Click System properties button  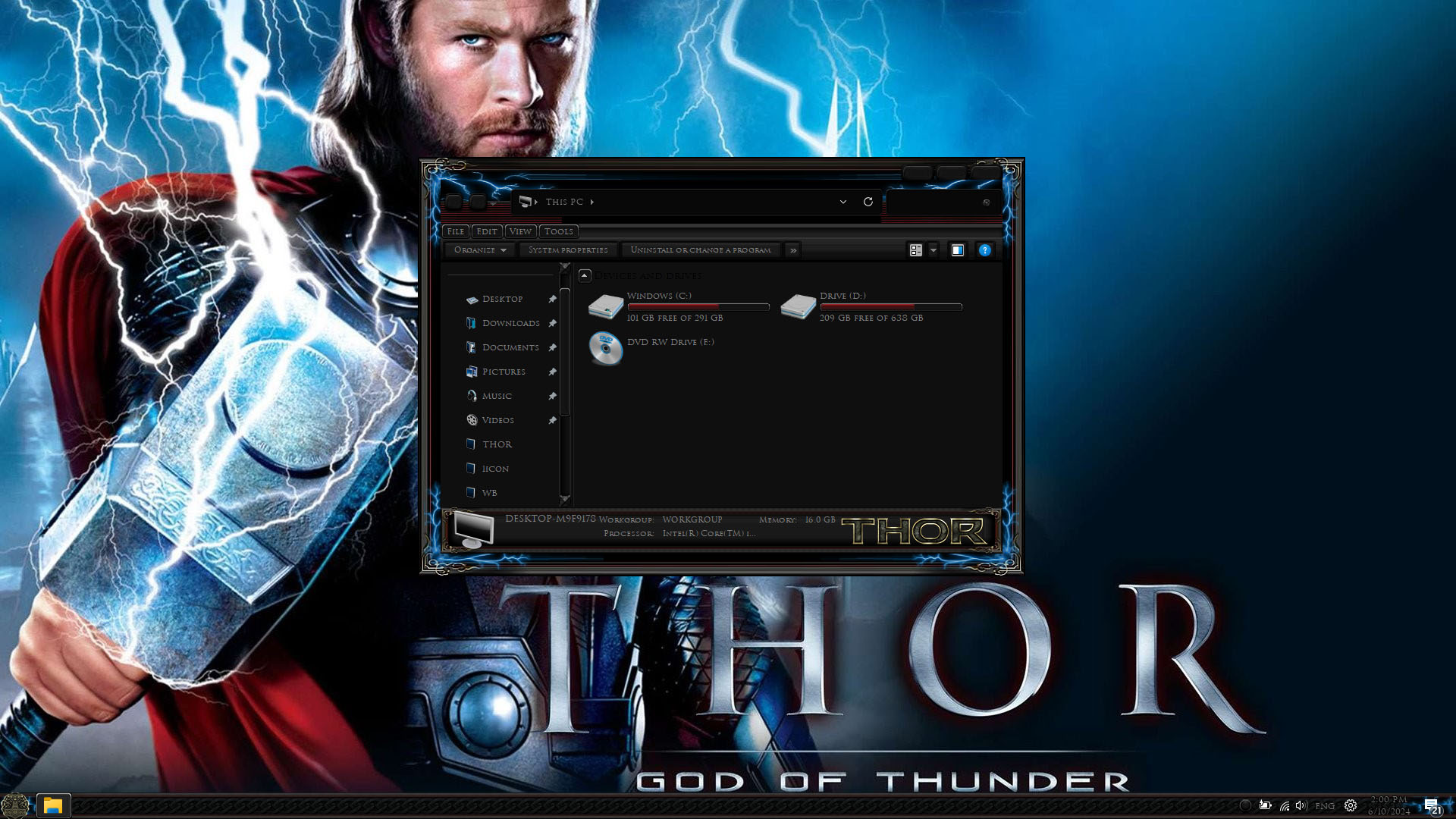pyautogui.click(x=568, y=250)
